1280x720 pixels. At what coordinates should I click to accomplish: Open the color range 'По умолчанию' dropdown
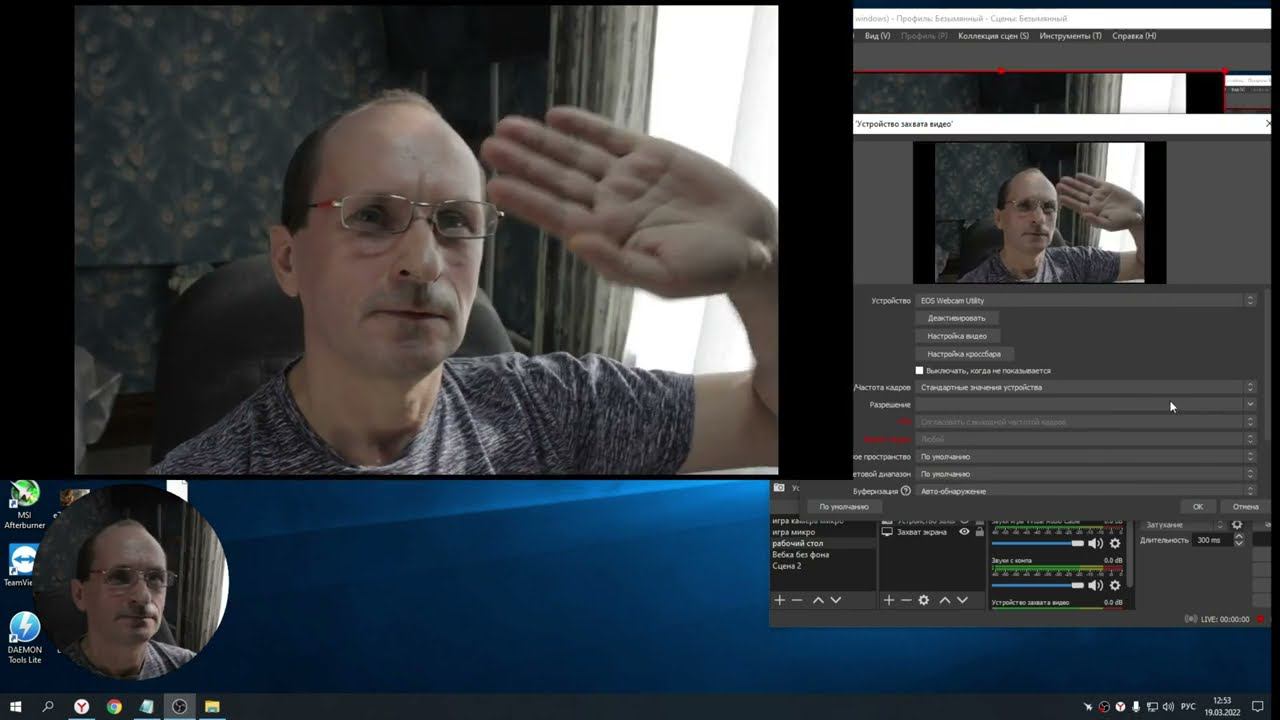[1086, 474]
